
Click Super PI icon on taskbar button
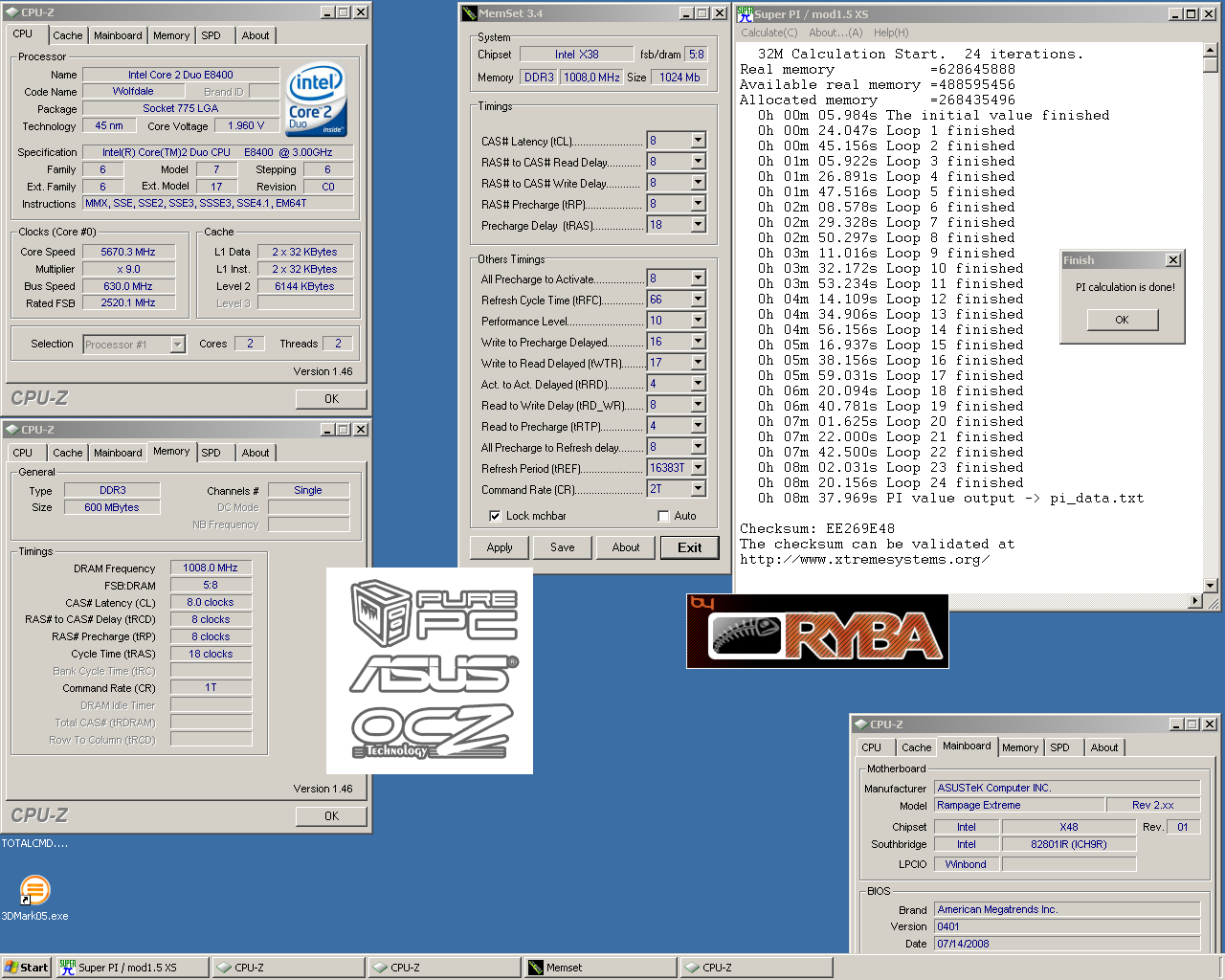tap(67, 968)
